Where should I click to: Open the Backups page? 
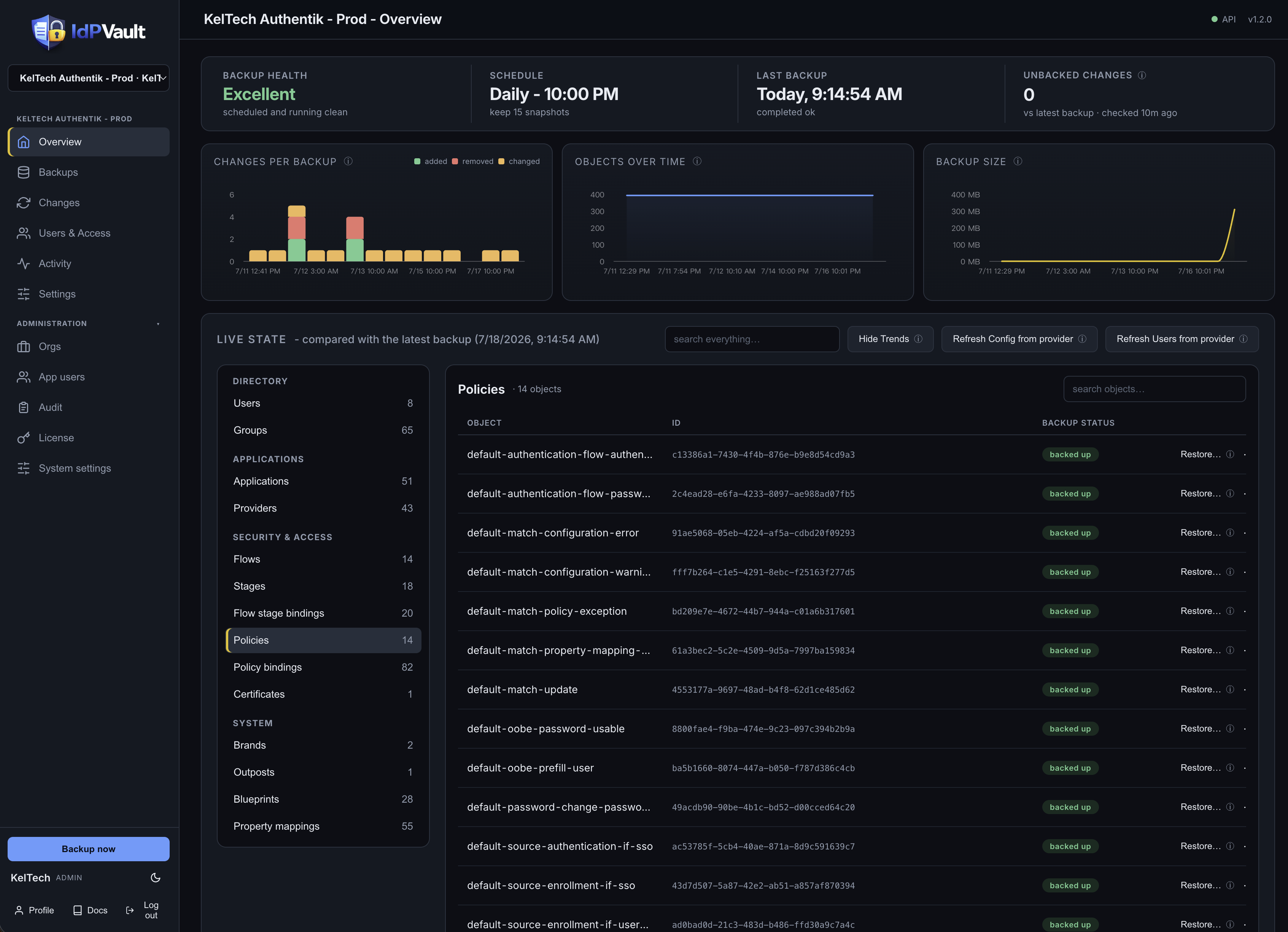(89, 172)
